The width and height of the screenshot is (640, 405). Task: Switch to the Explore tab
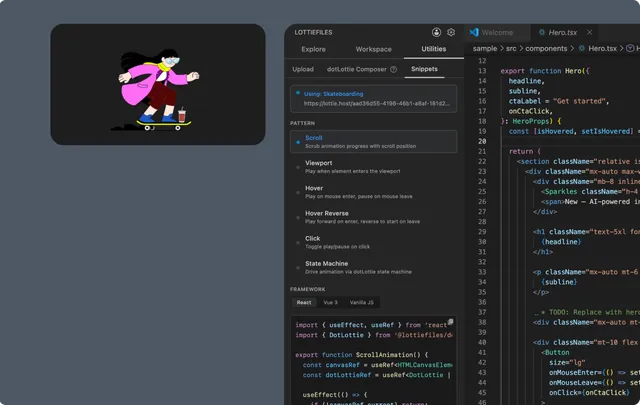click(x=313, y=49)
